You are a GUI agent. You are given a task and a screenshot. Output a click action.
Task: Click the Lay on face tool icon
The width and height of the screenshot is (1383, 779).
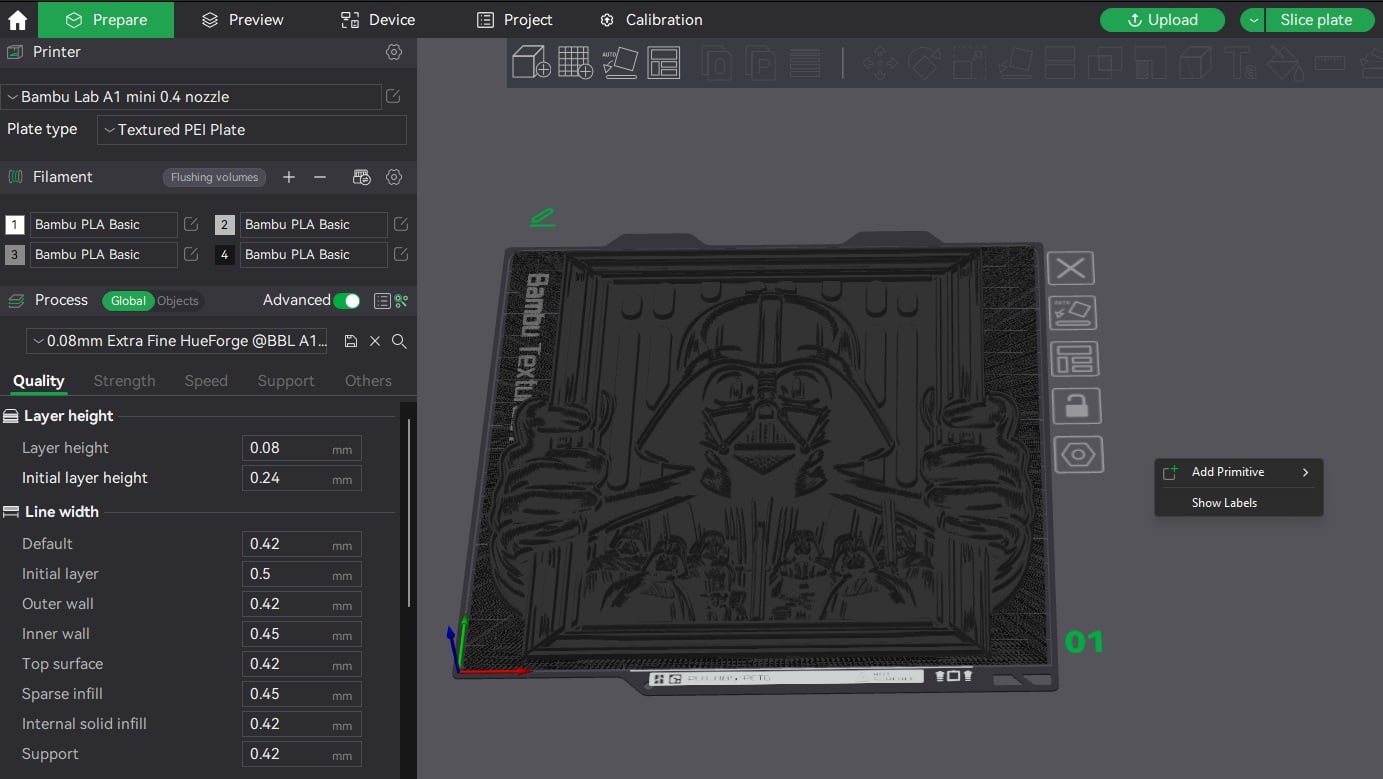point(1016,64)
